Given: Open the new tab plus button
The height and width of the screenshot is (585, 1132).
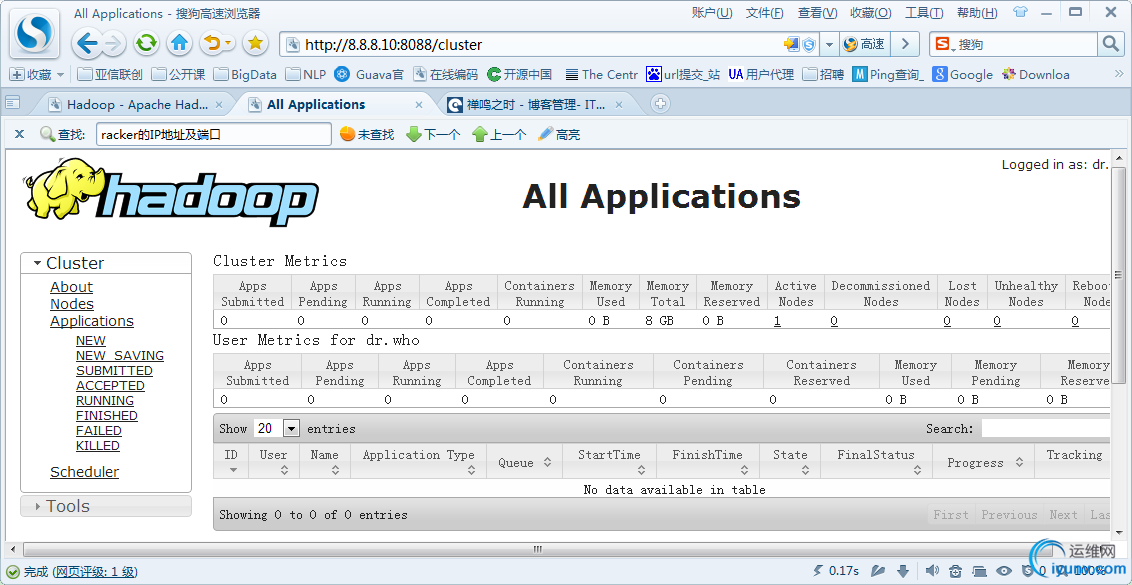Looking at the screenshot, I should 660,104.
